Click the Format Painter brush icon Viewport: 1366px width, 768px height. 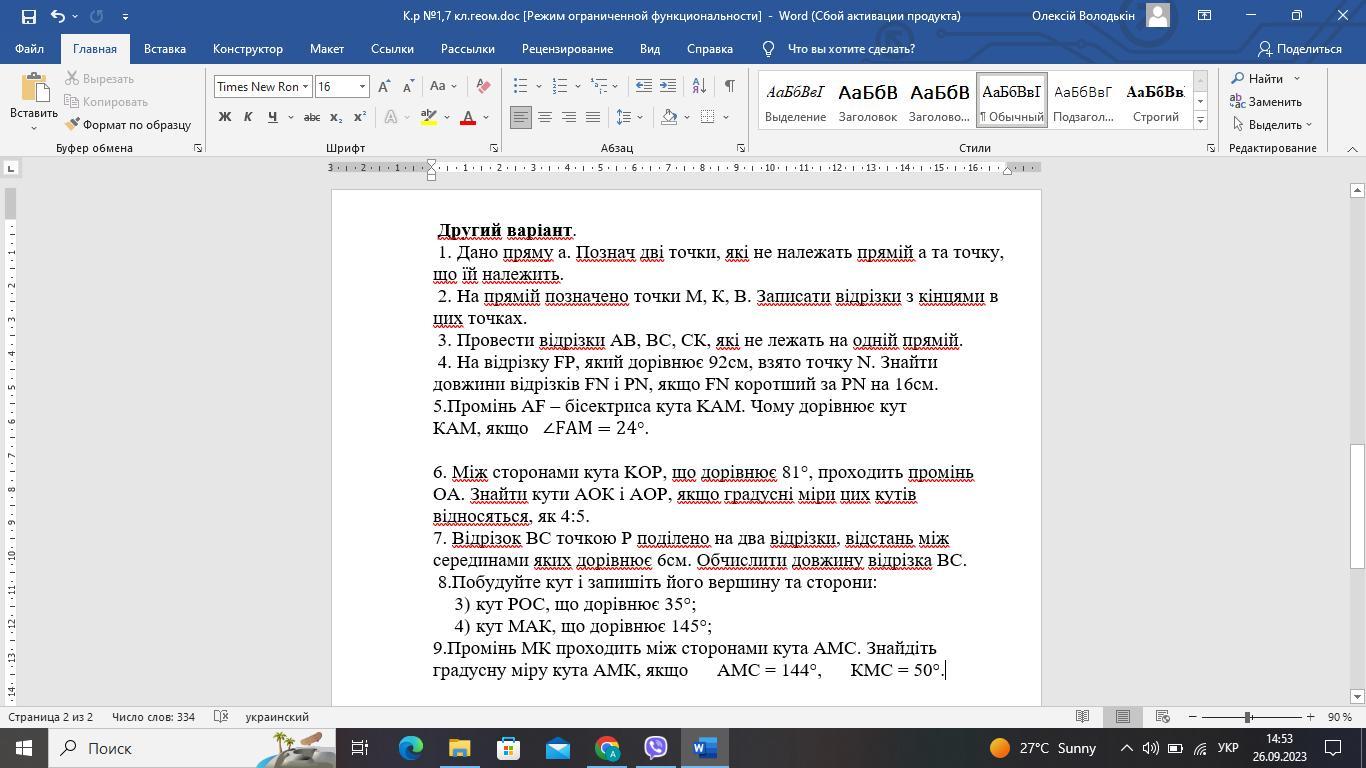coord(74,125)
